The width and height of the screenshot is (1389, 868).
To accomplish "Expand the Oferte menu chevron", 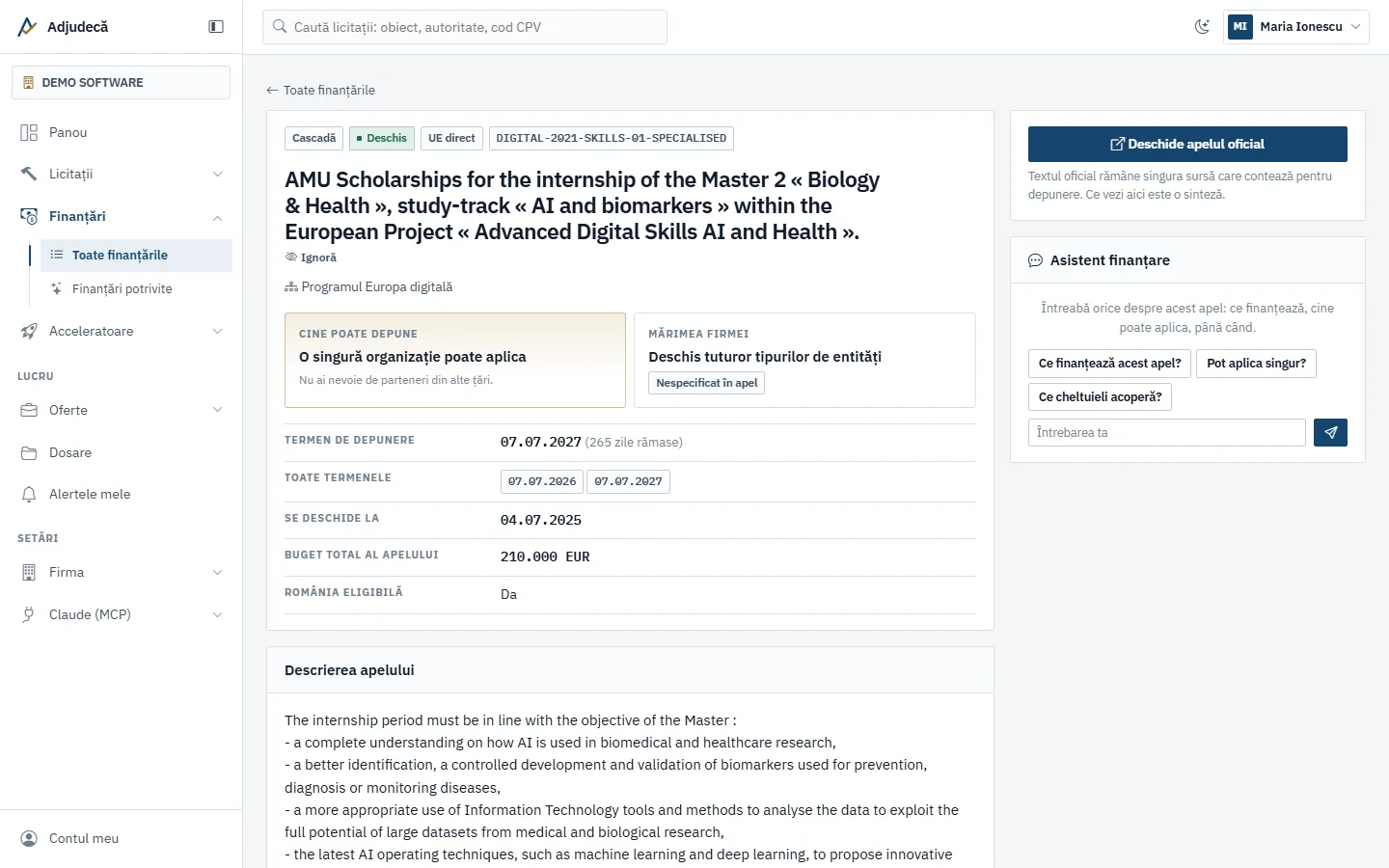I will point(217,410).
